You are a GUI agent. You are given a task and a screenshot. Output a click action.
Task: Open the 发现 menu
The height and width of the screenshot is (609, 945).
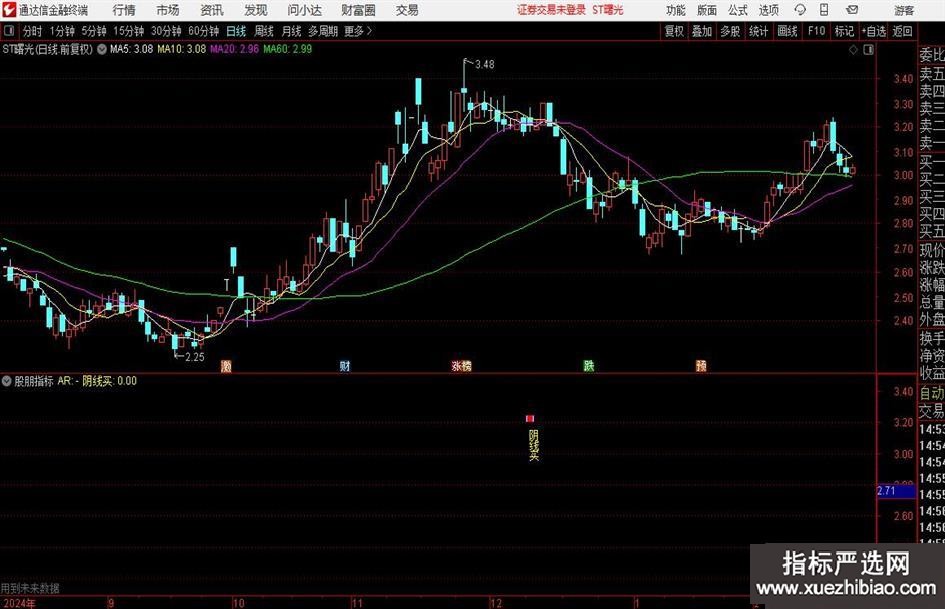[x=256, y=10]
